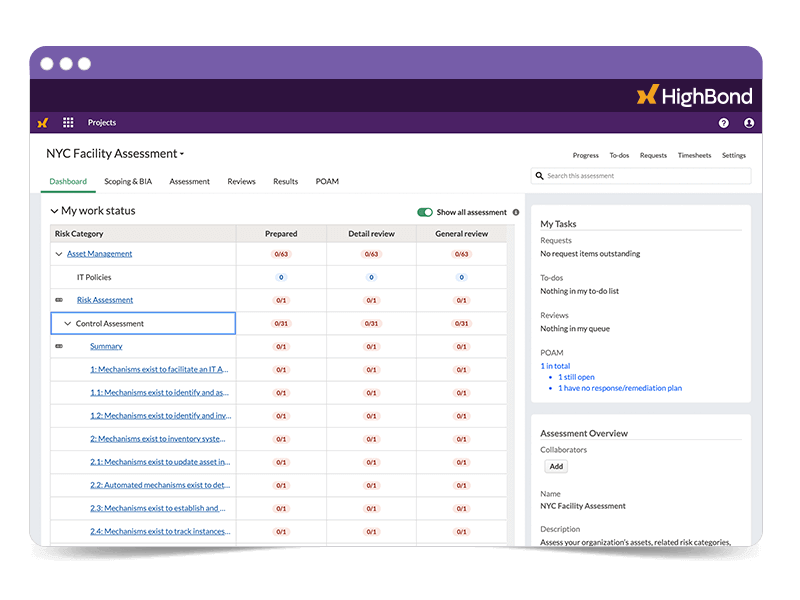Screen dimensions: 800x600
Task: Click the General review column header
Action: (462, 234)
